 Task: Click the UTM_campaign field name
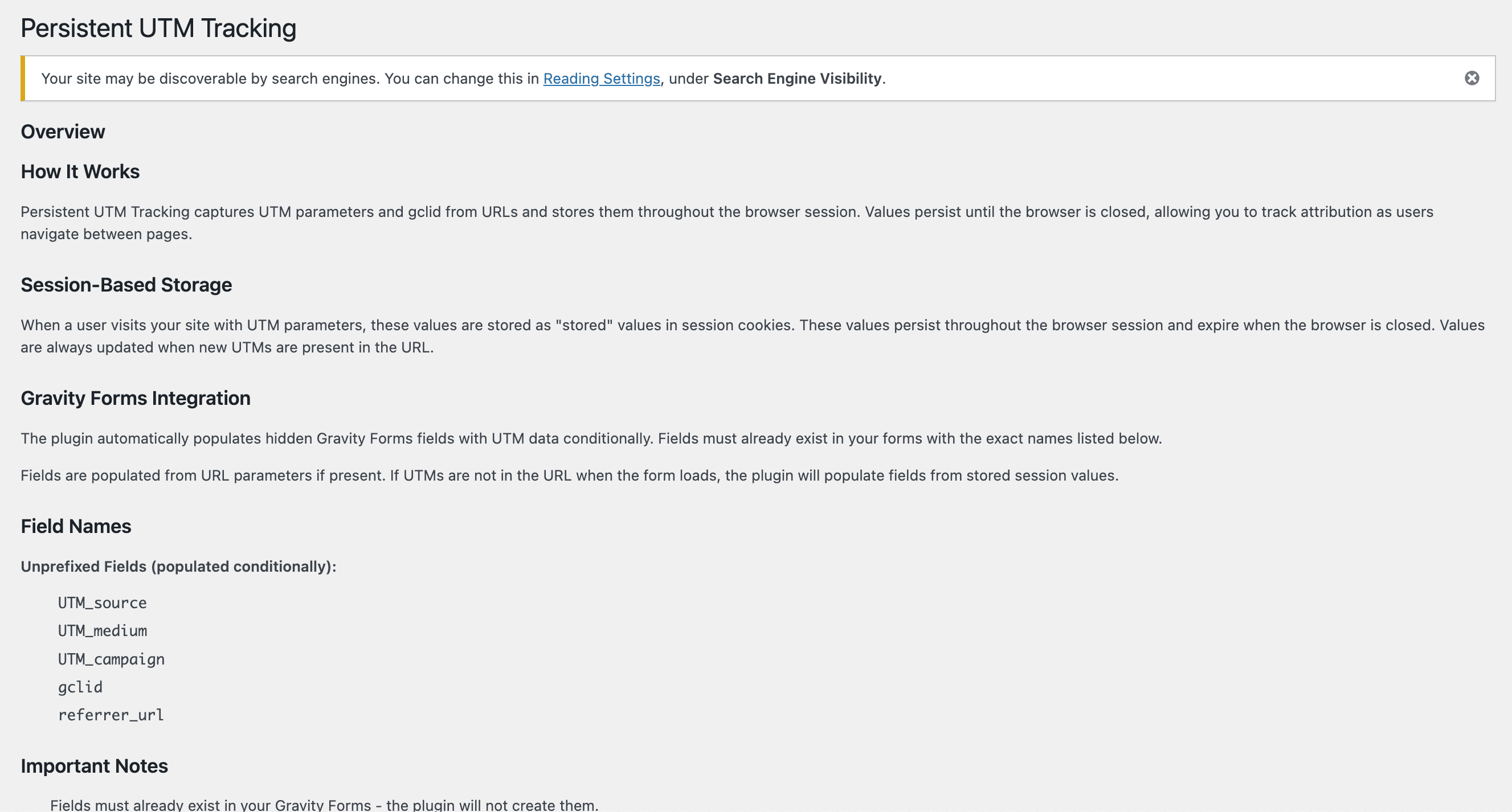coord(111,659)
